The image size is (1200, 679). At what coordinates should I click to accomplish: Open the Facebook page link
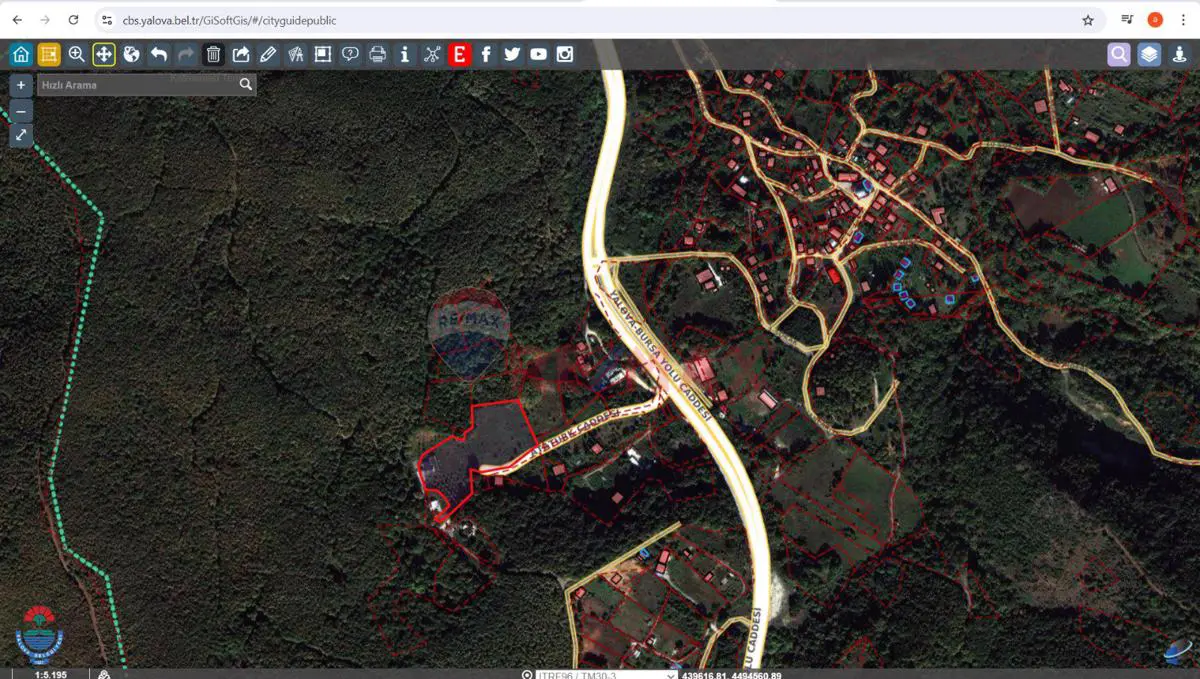[486, 55]
